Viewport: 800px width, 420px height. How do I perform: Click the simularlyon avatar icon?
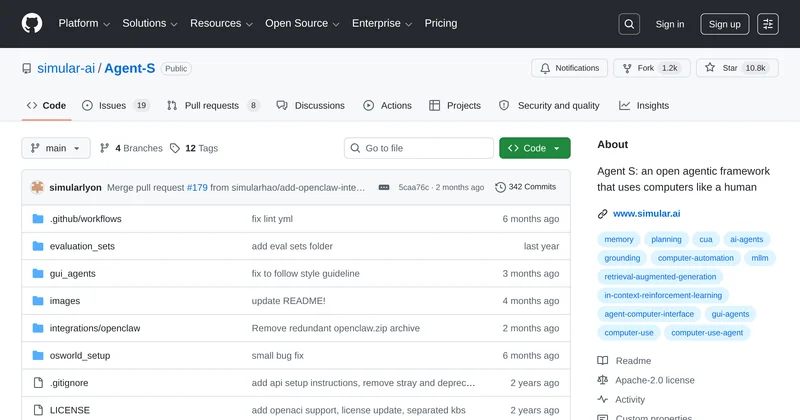point(38,187)
